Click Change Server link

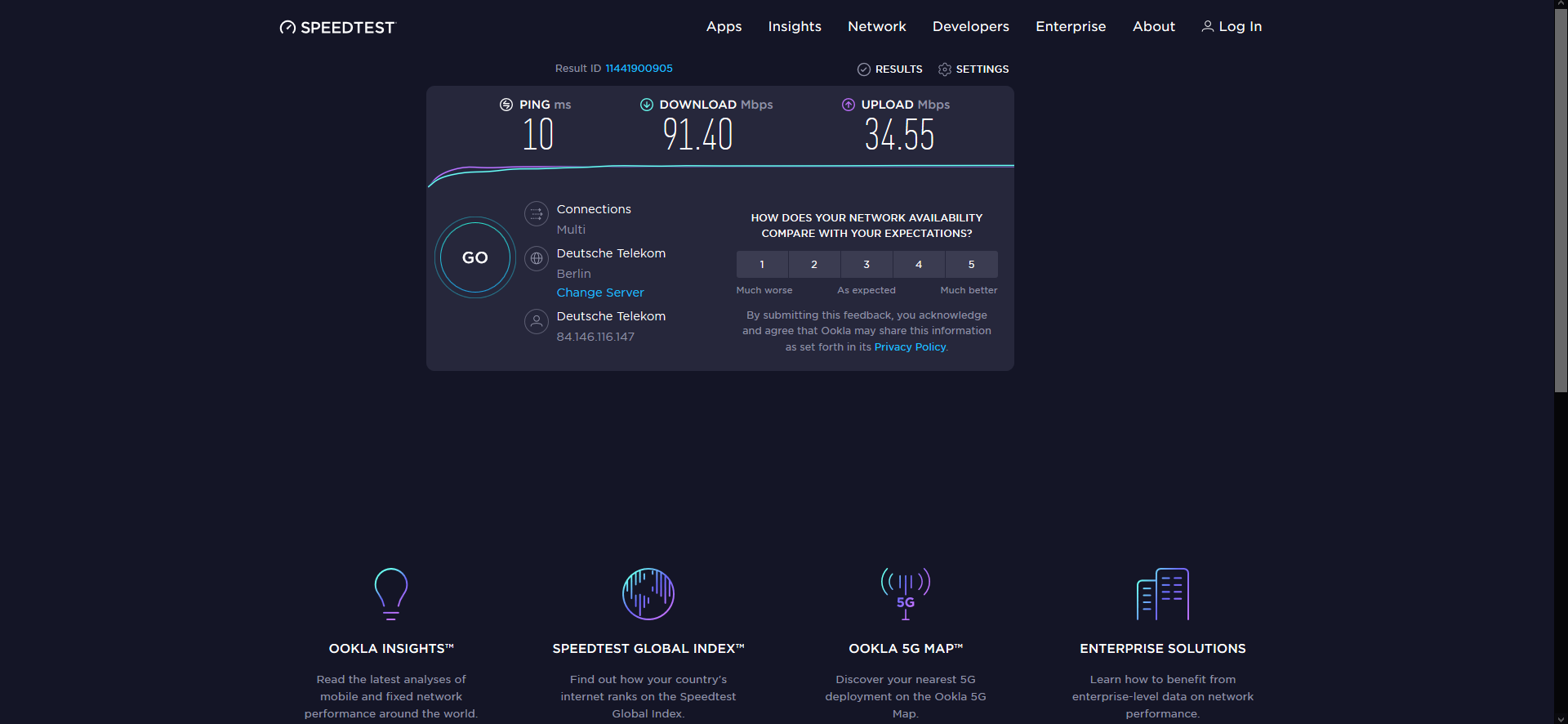(x=600, y=293)
